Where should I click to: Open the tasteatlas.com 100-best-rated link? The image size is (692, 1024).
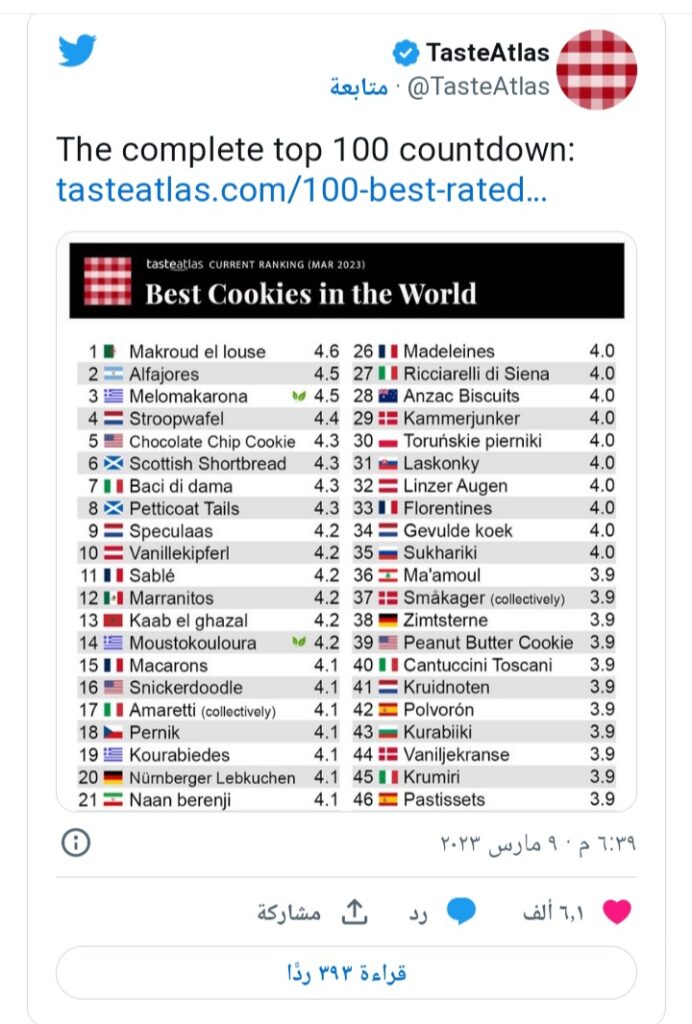tap(301, 189)
